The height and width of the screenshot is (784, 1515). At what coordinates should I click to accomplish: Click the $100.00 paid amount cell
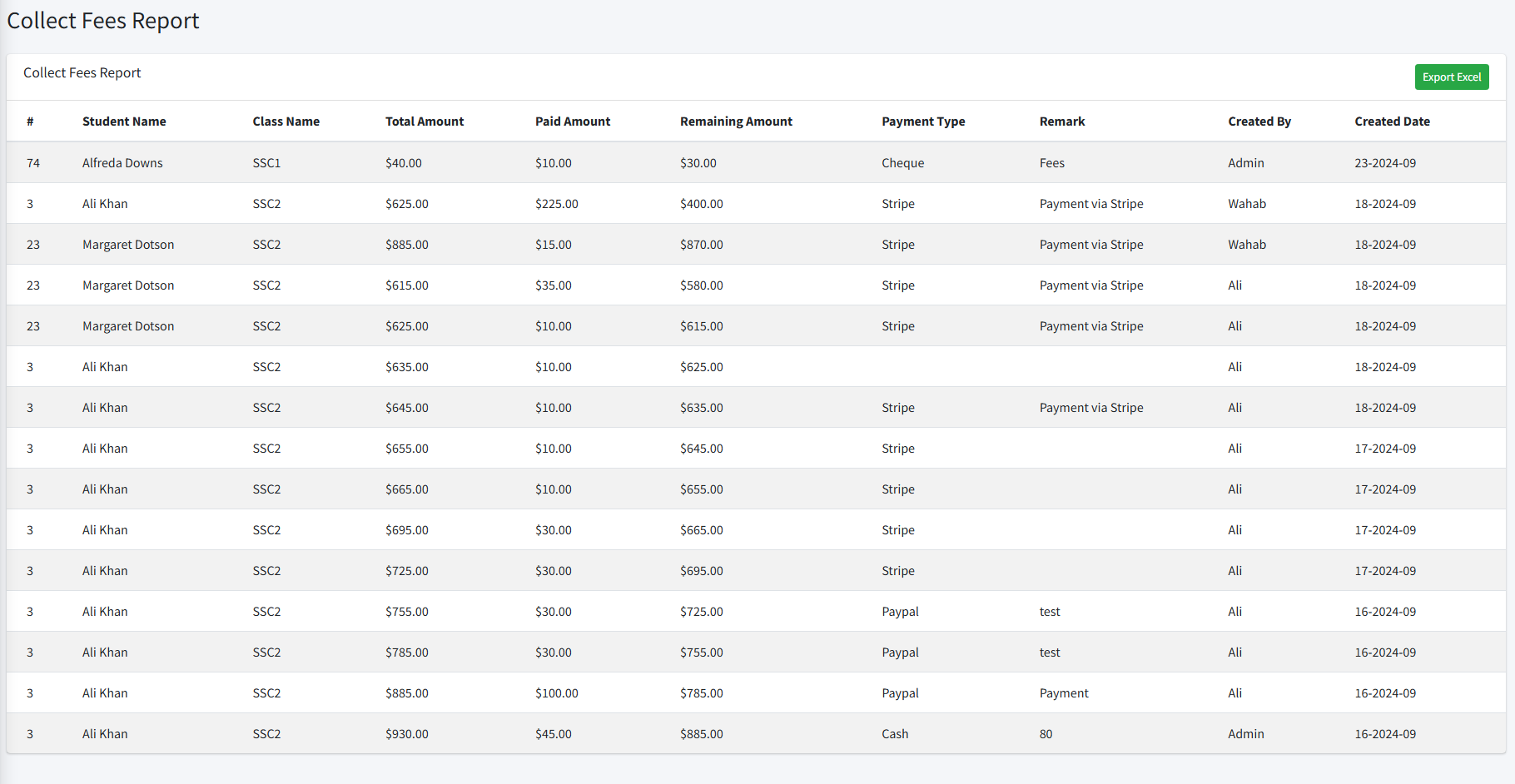coord(556,693)
